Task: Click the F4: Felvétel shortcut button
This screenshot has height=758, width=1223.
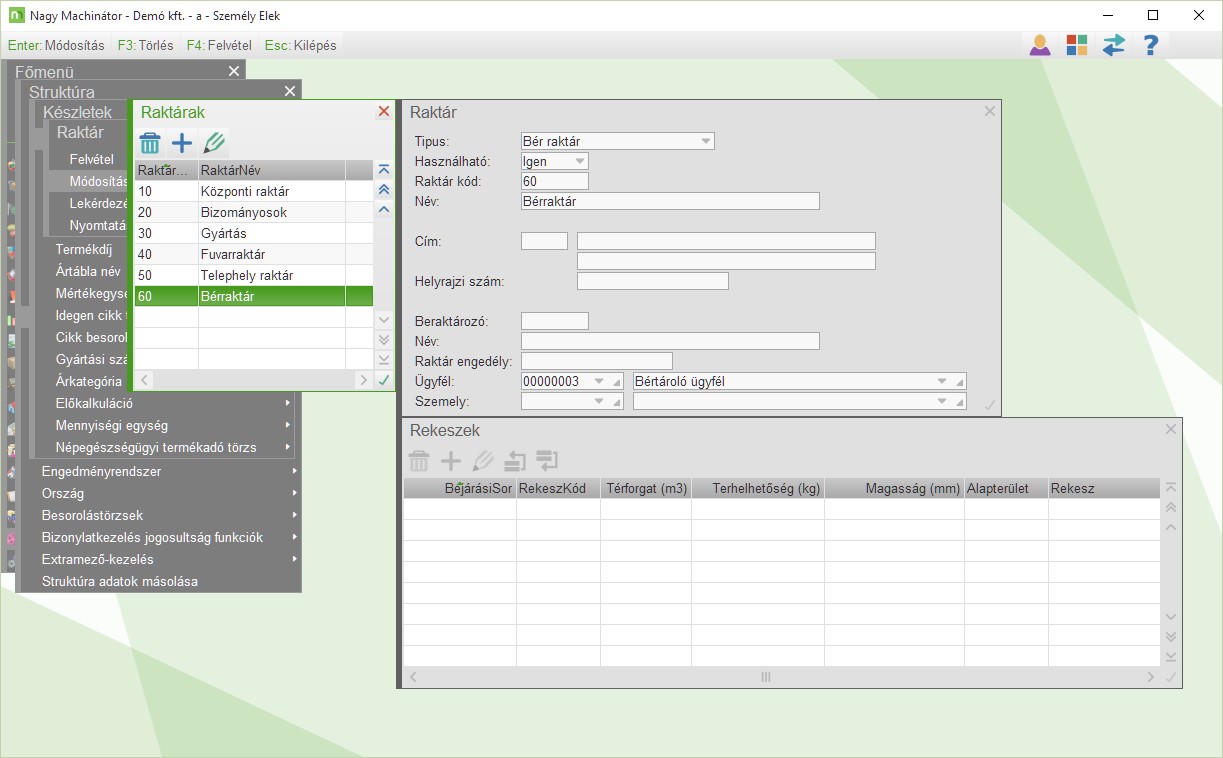Action: click(219, 45)
